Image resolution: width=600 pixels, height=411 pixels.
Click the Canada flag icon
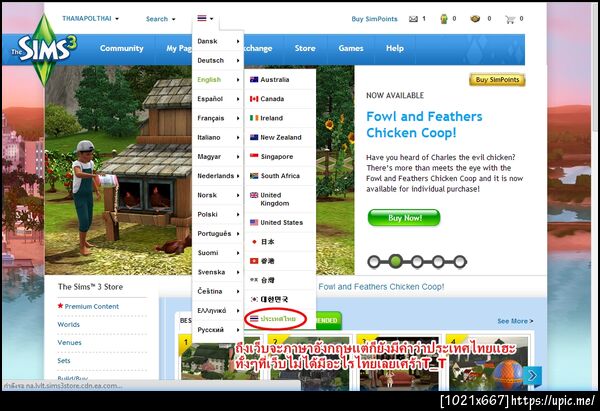tap(254, 99)
